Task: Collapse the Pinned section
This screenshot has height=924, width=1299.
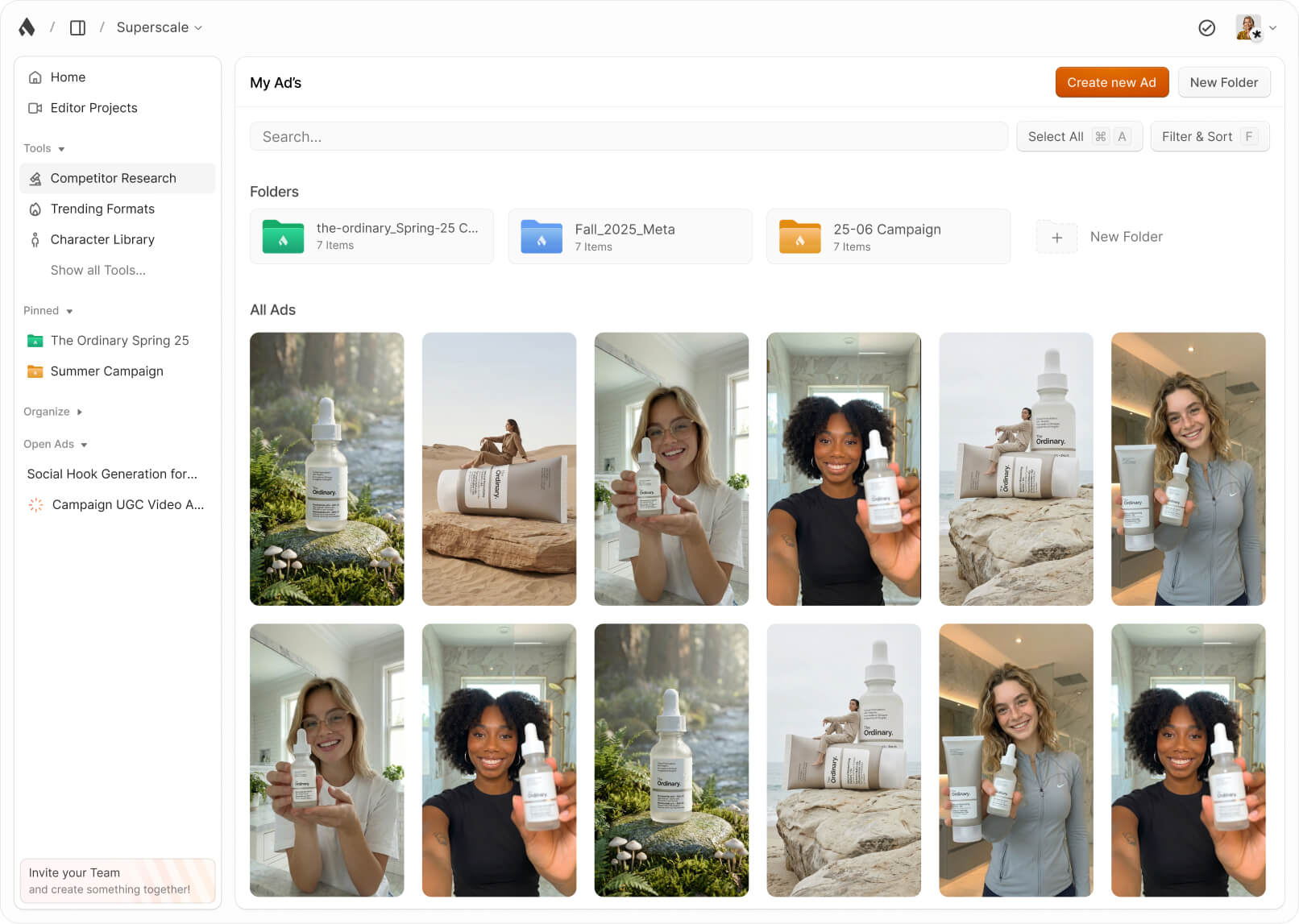Action: 48,311
